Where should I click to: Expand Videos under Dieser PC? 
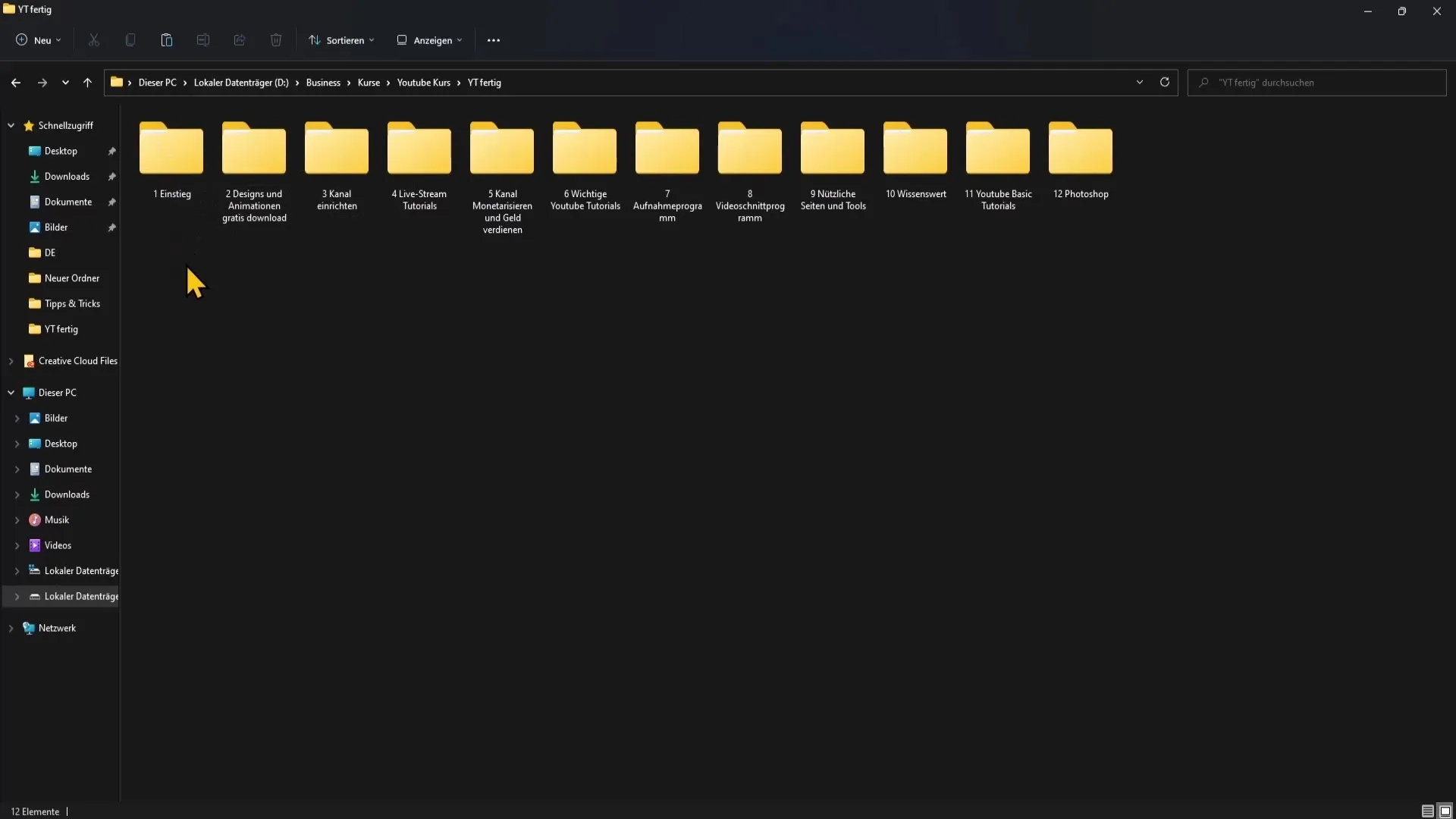[17, 545]
